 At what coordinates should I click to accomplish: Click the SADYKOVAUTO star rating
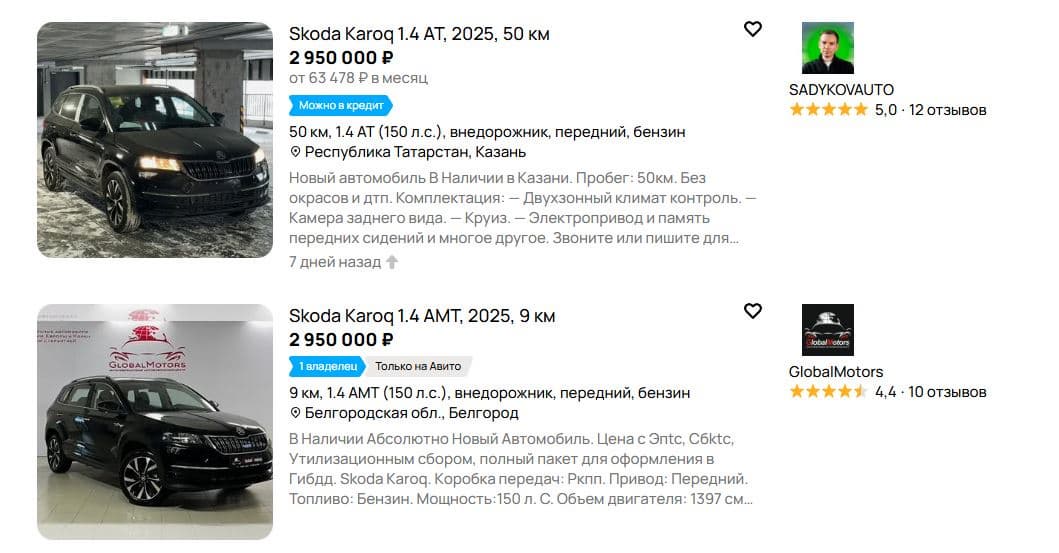tap(828, 110)
